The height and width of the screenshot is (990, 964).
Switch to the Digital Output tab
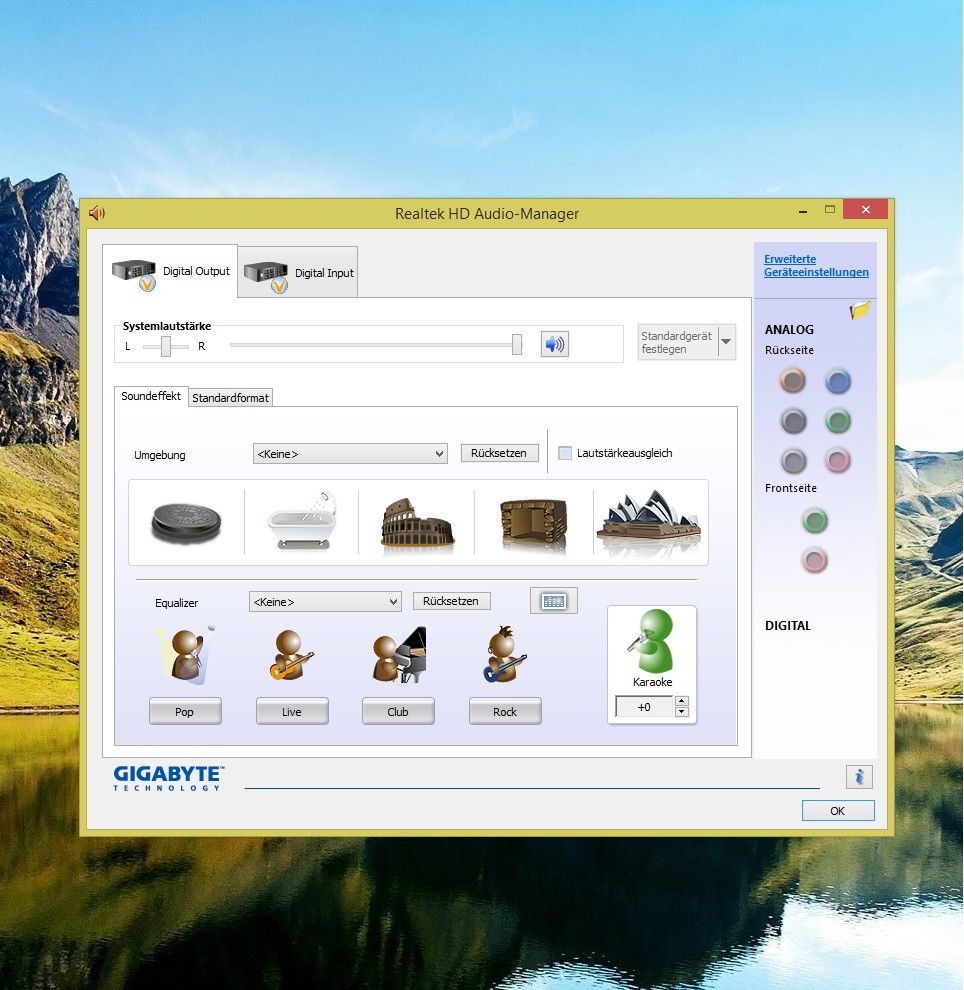coord(170,271)
